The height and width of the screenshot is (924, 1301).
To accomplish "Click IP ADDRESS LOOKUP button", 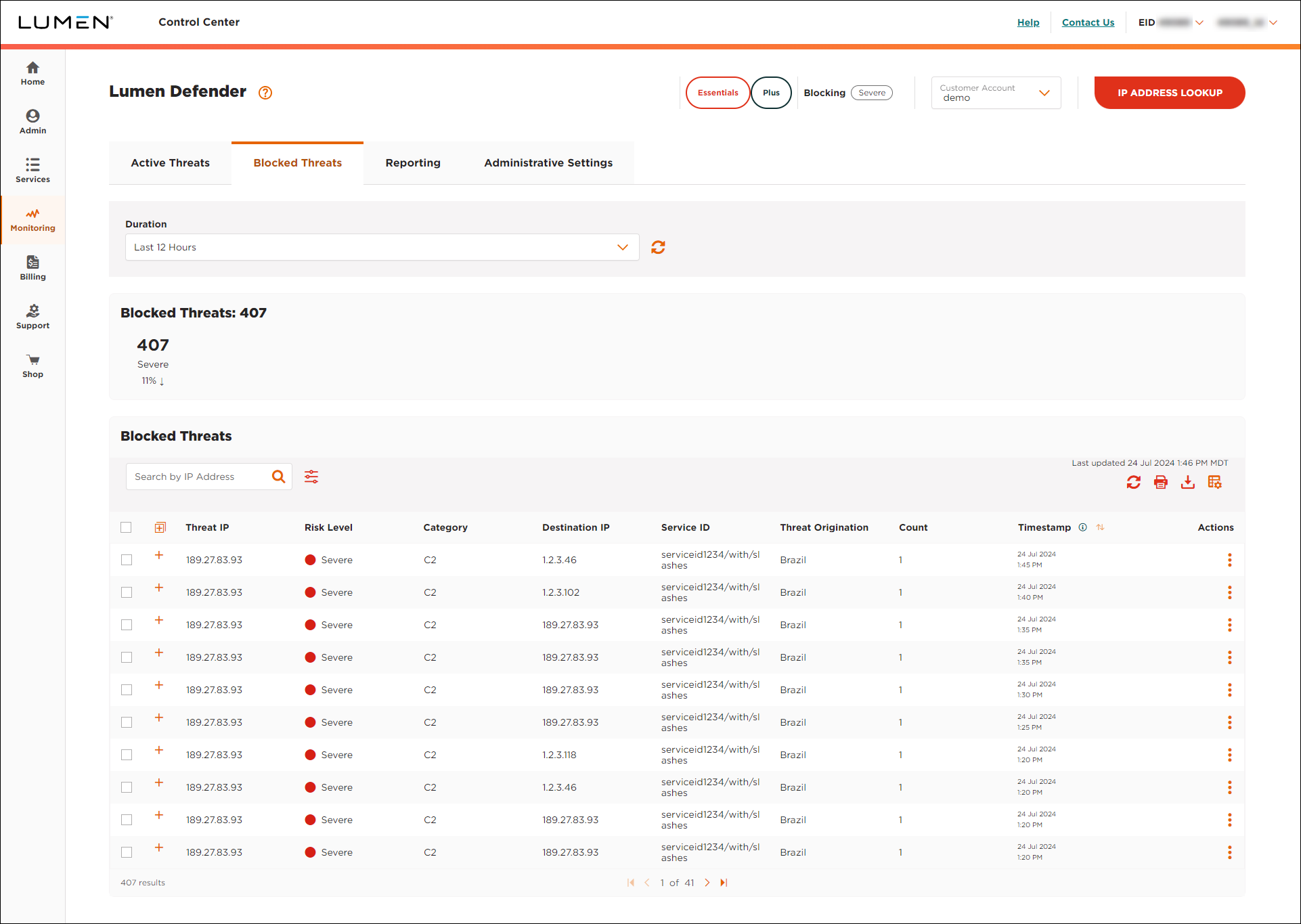I will pos(1170,93).
